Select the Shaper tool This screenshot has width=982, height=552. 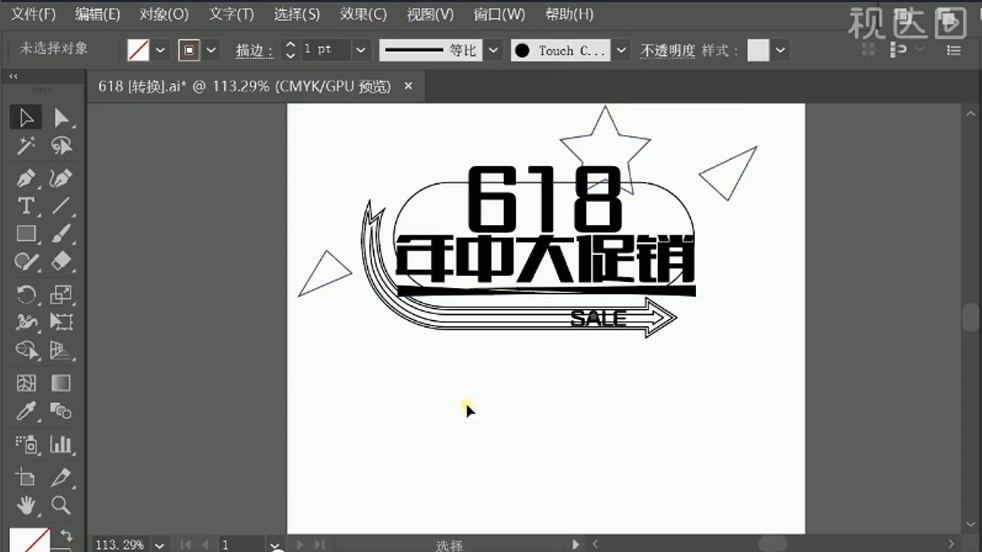(x=26, y=261)
